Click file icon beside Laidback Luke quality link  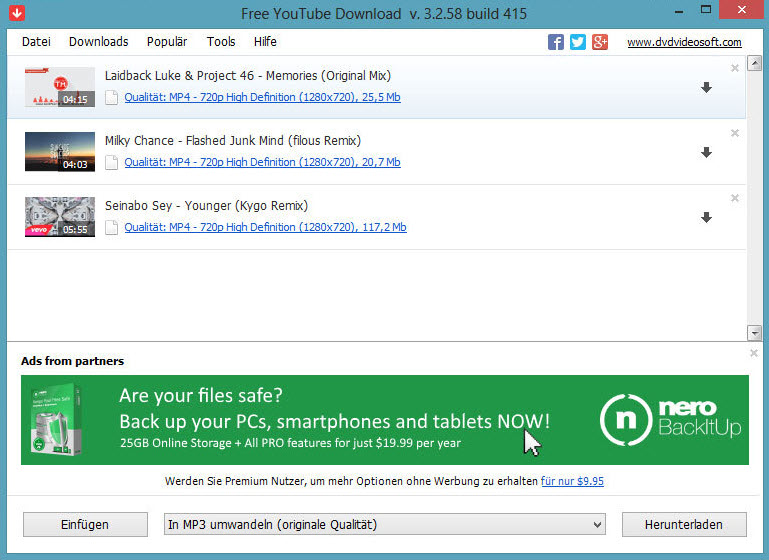[x=112, y=98]
